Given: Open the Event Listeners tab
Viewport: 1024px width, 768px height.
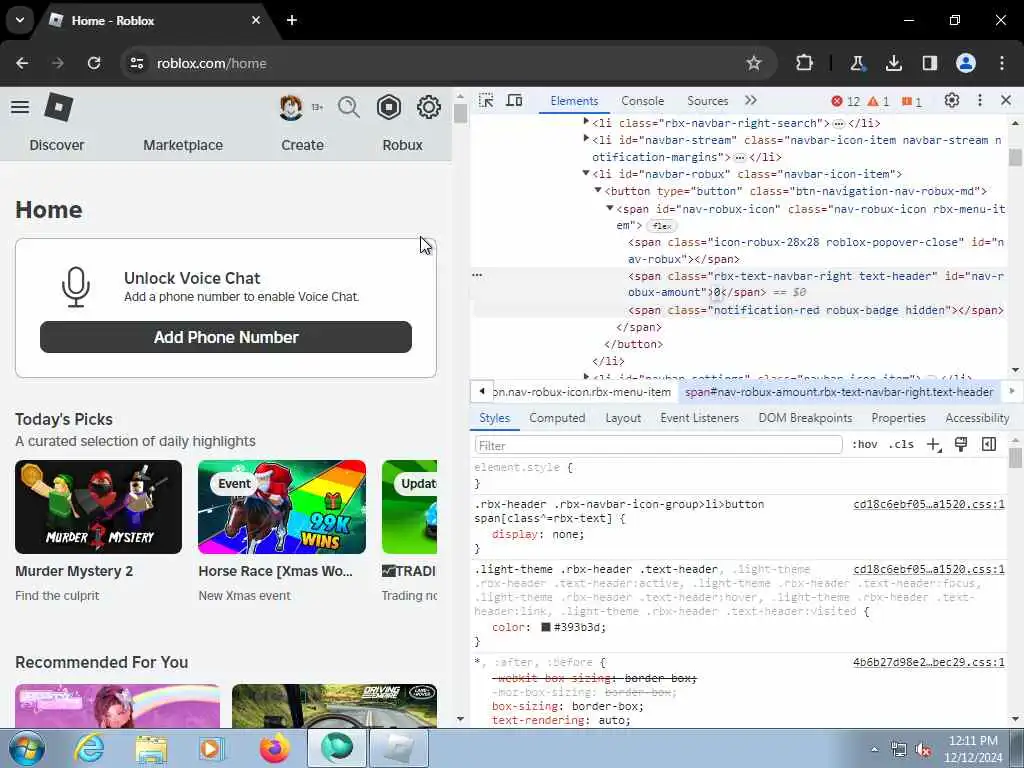Looking at the screenshot, I should click(699, 418).
